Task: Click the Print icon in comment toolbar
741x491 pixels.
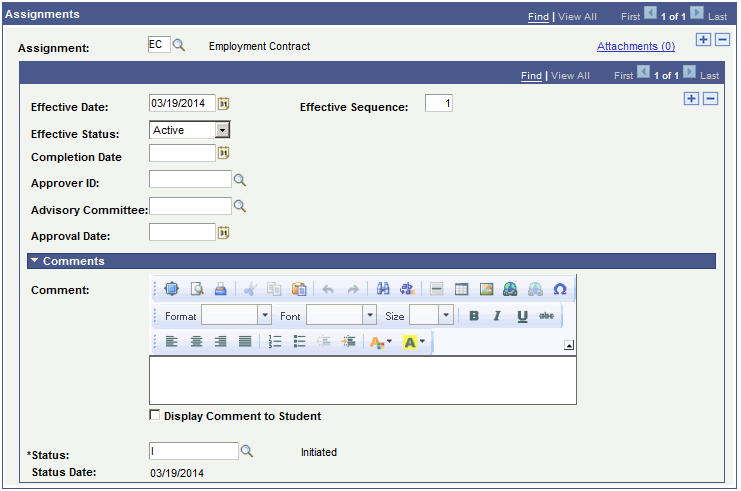Action: (x=221, y=289)
